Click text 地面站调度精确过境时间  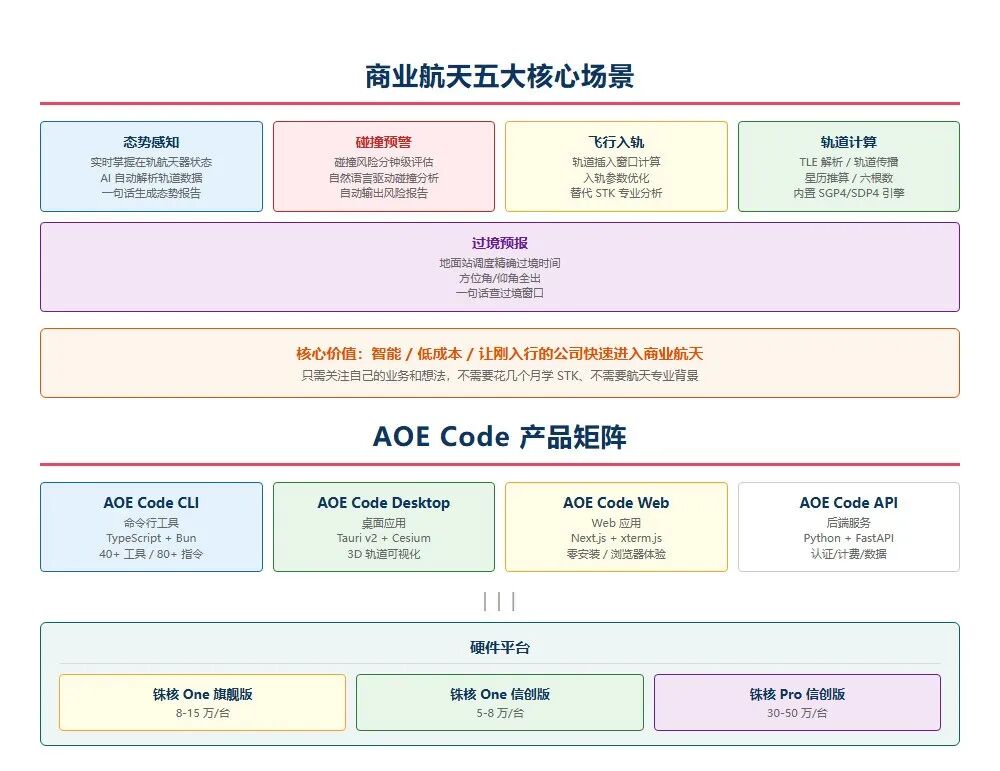pos(499,263)
